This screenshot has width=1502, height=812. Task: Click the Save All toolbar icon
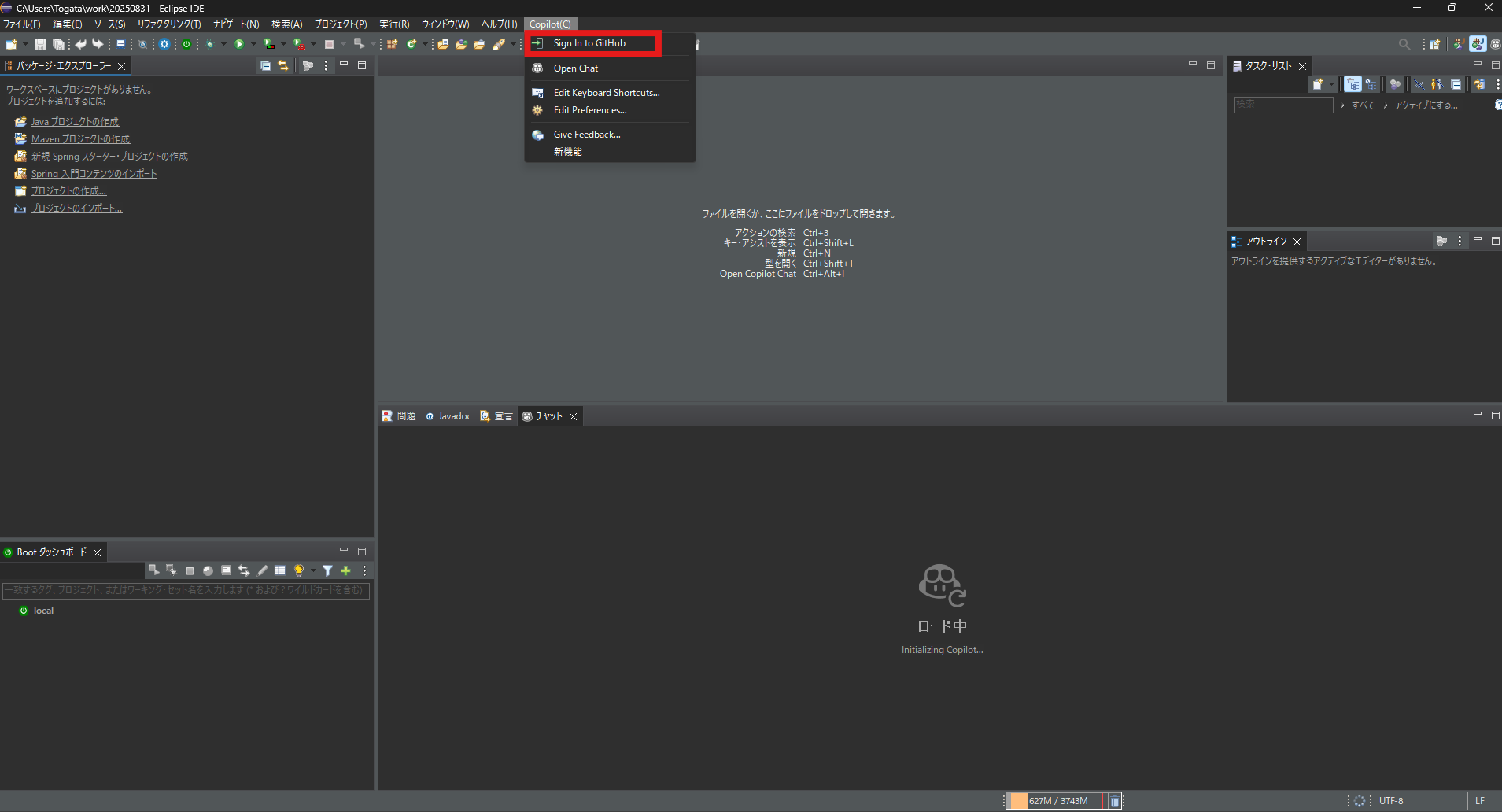(58, 45)
